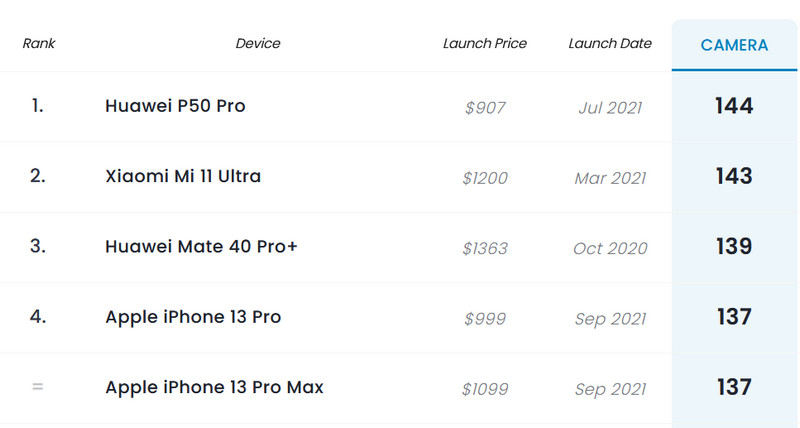Viewport: 800px width, 428px height.
Task: Click the camera score 139
Action: click(734, 247)
